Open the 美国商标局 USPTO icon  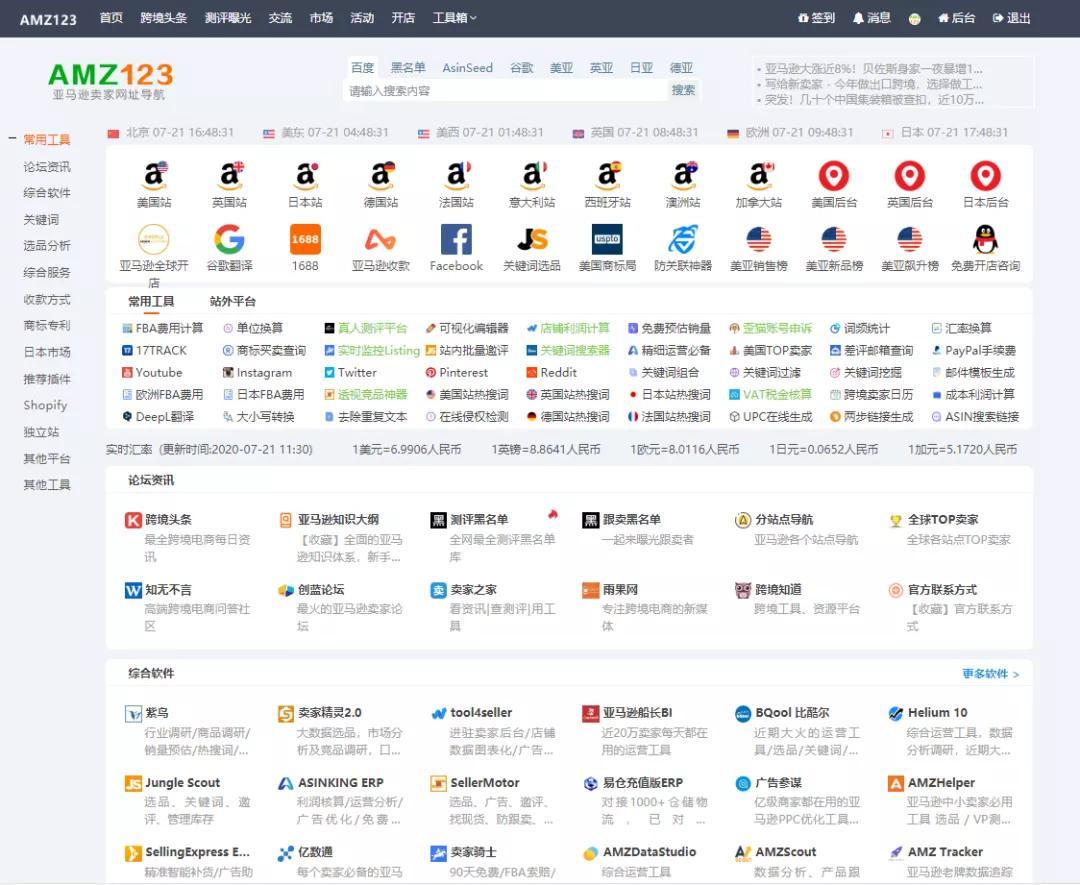pyautogui.click(x=608, y=241)
